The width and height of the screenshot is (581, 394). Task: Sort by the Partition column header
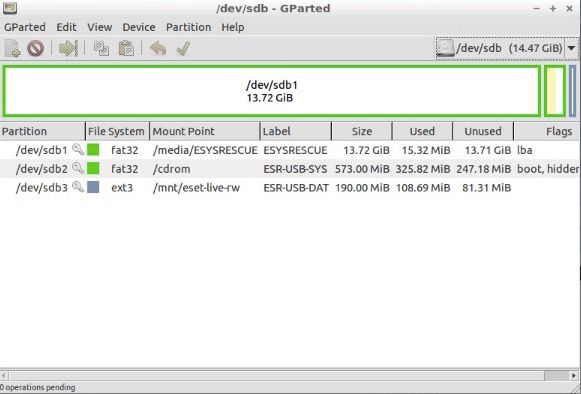43,131
